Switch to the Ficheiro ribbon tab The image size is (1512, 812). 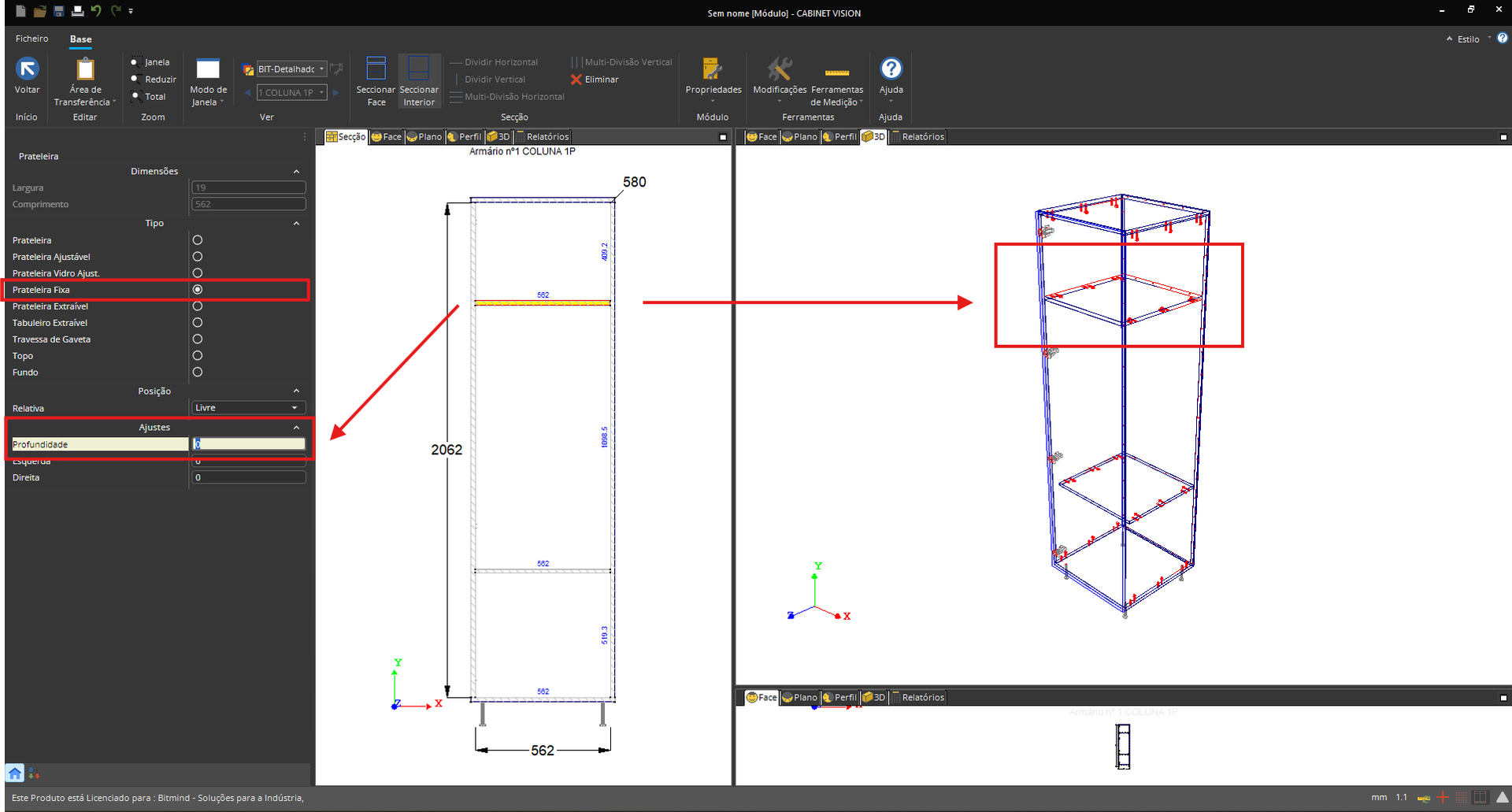click(31, 39)
